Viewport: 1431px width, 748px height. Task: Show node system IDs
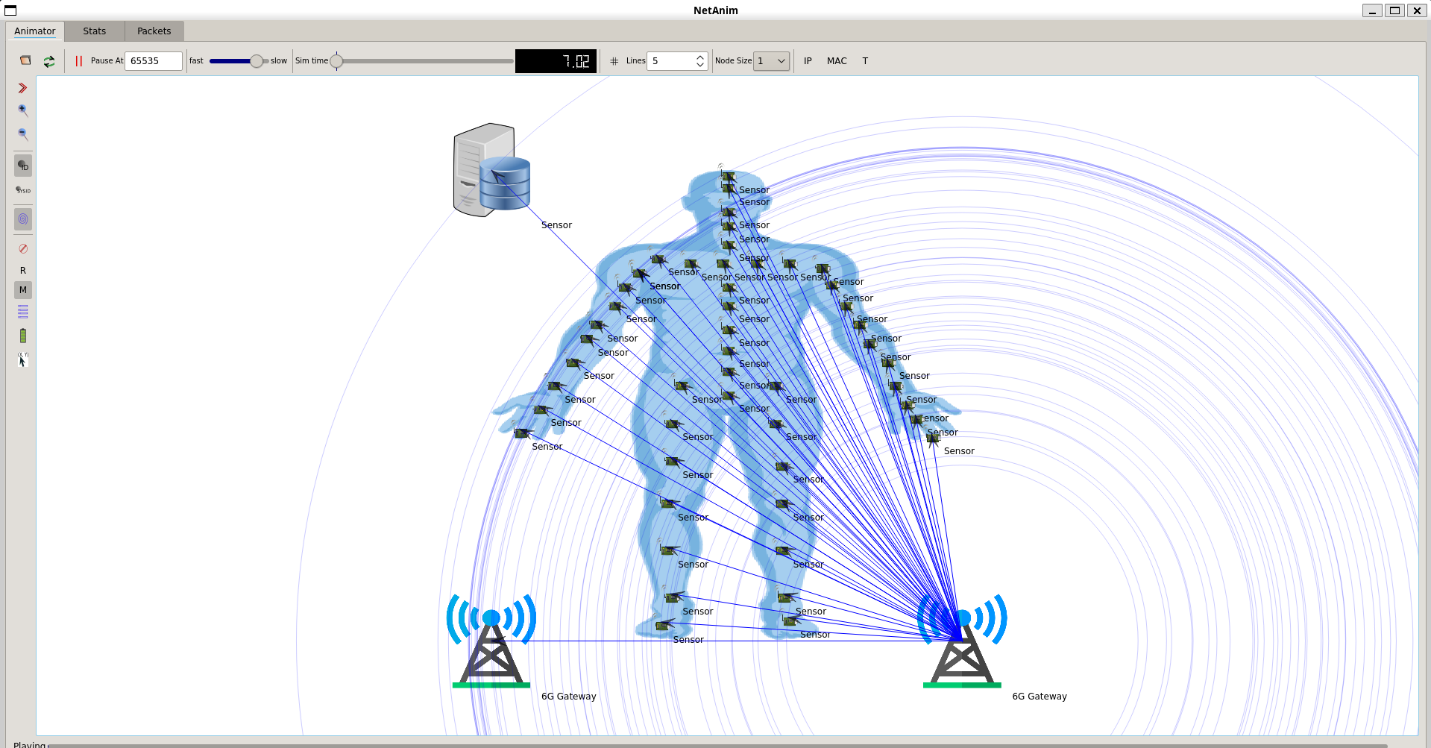point(23,190)
